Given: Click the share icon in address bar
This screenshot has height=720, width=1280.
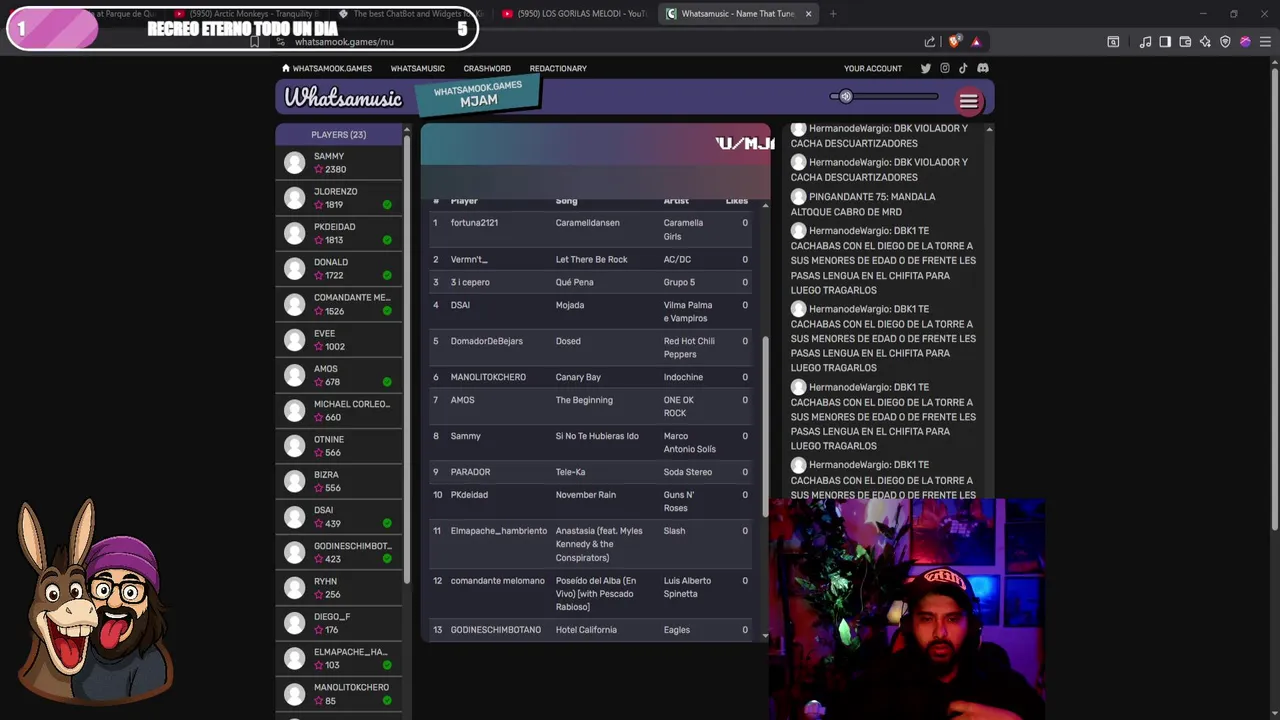Looking at the screenshot, I should tap(930, 42).
